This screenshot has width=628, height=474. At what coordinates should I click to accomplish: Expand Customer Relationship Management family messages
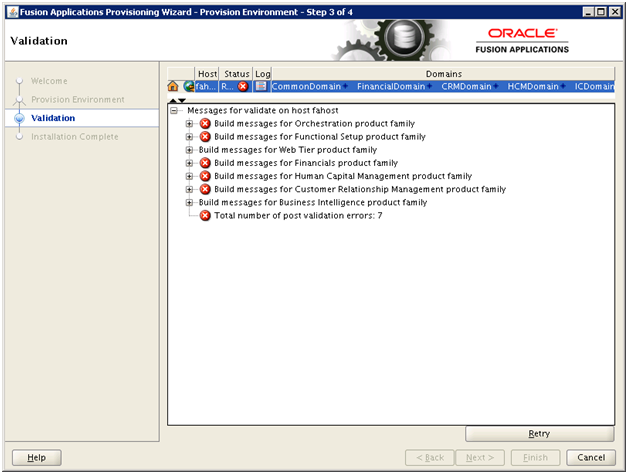click(189, 189)
